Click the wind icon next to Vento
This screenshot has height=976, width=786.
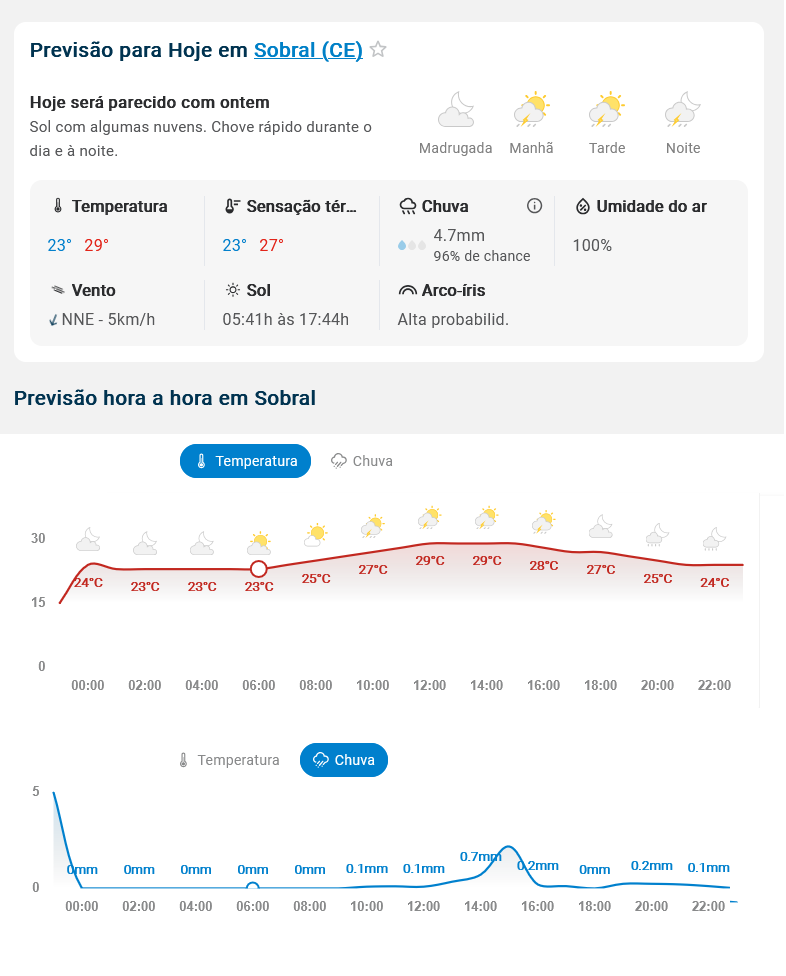[x=58, y=291]
